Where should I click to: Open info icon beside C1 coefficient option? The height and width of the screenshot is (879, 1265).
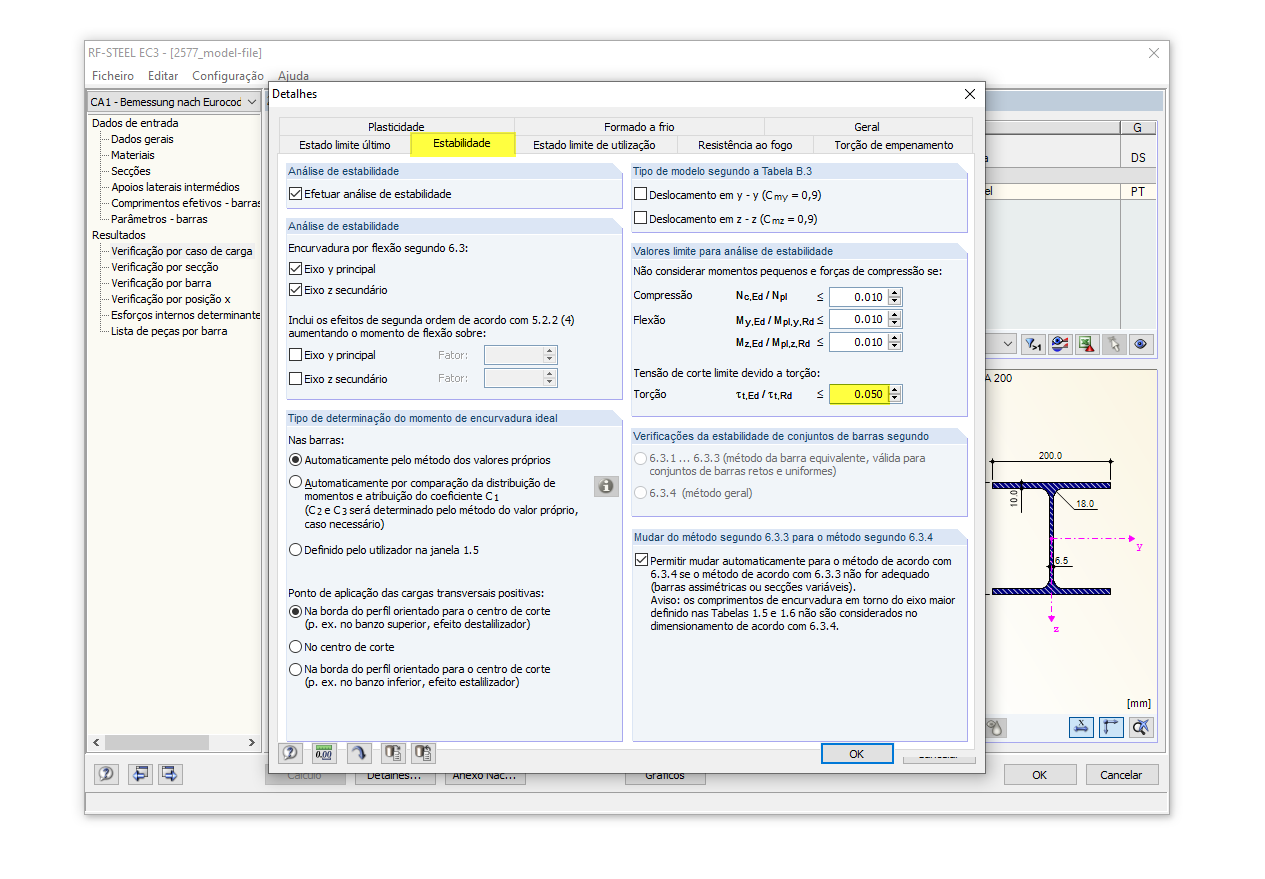606,486
